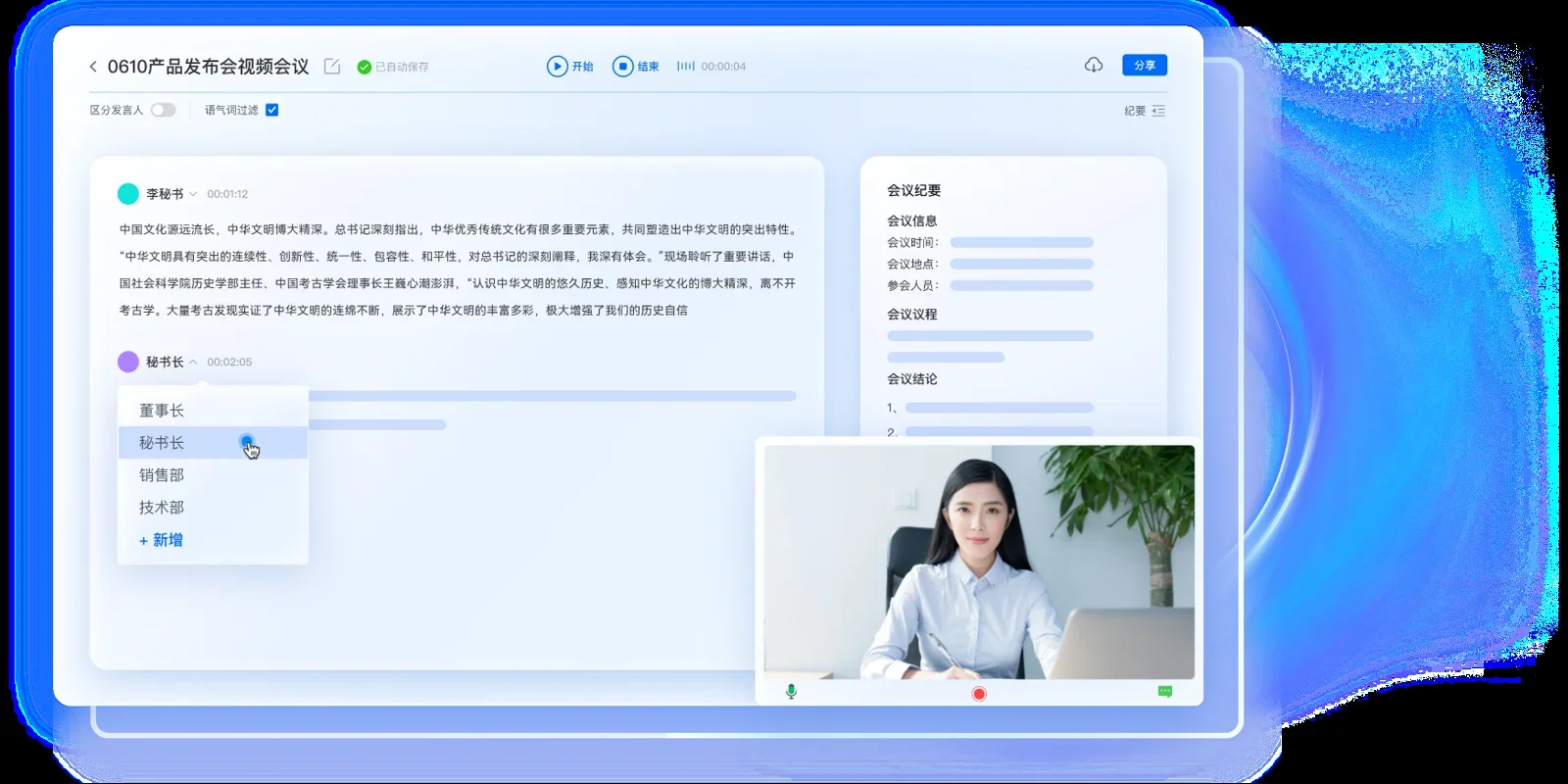Click the 00:00:04 recording timer

[x=723, y=67]
